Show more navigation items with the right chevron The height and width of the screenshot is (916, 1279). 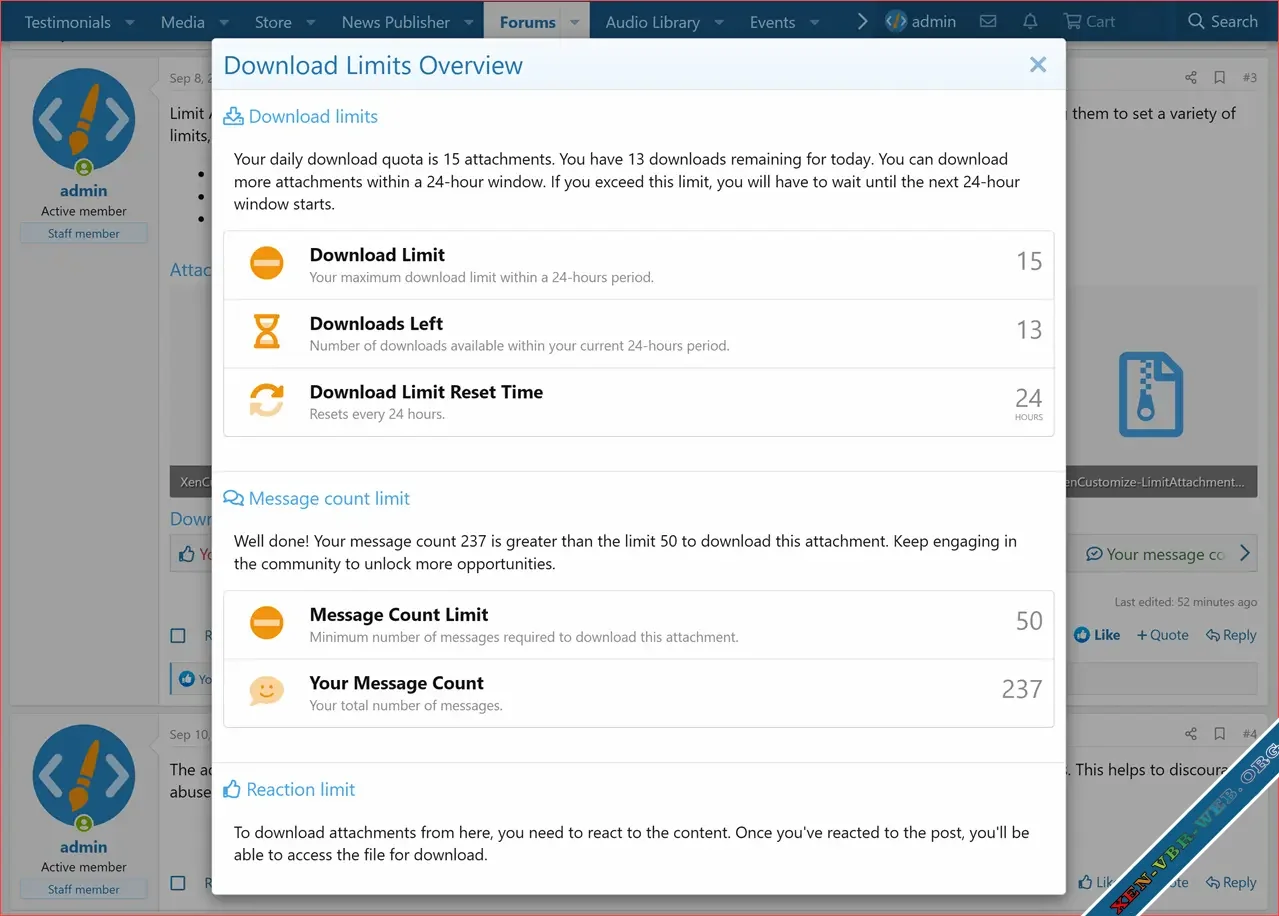point(862,21)
